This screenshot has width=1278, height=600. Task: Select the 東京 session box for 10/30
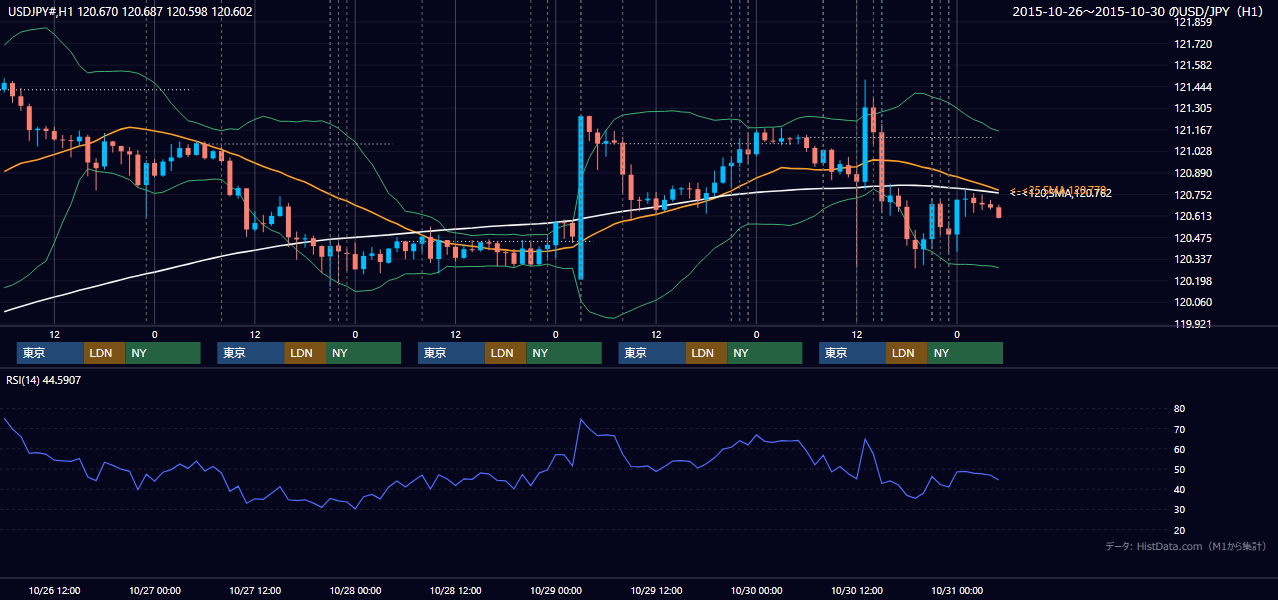pos(852,353)
